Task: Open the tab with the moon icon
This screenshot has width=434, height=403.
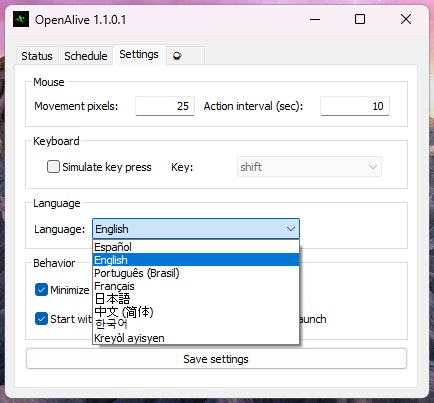Action: click(x=185, y=56)
